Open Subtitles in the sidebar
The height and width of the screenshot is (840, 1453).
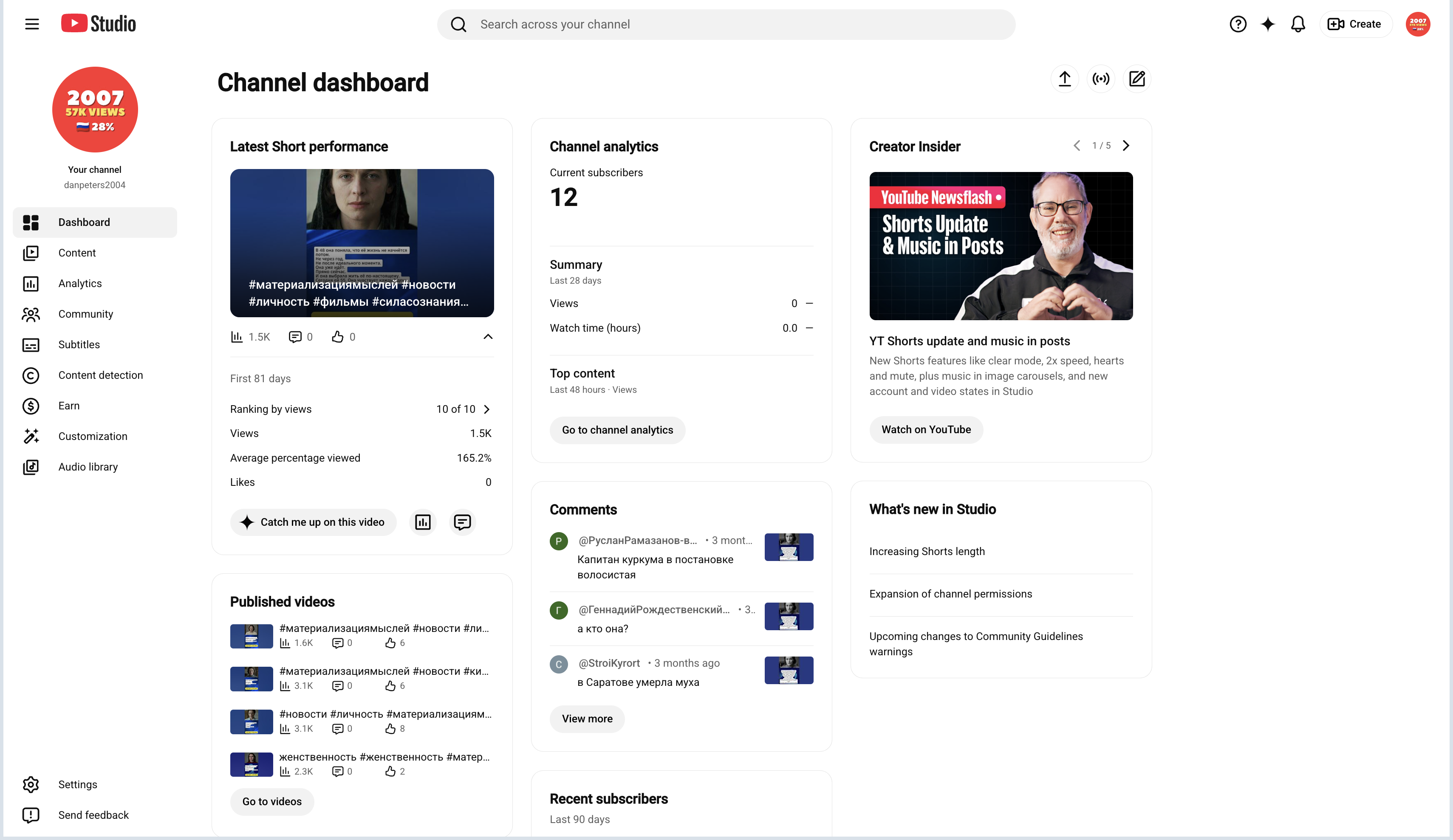95,345
